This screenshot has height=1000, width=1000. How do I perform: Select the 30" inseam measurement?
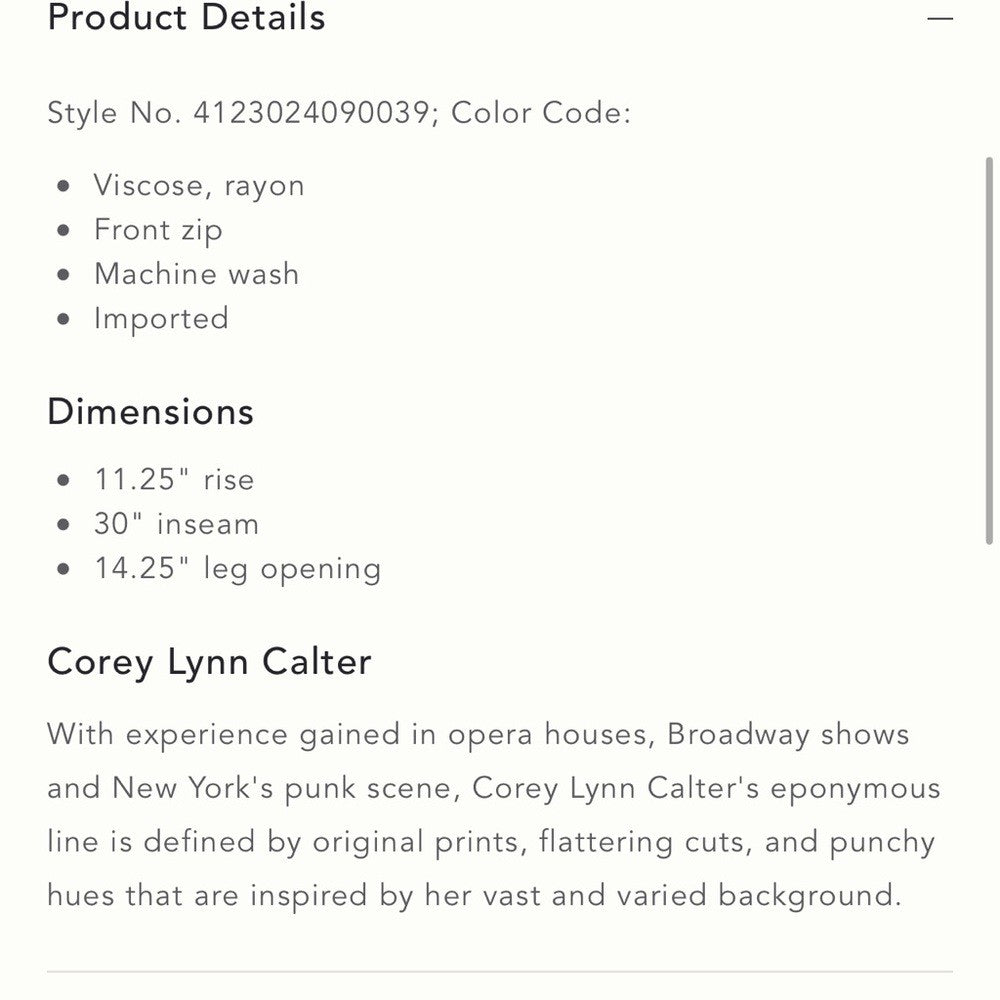tap(176, 524)
